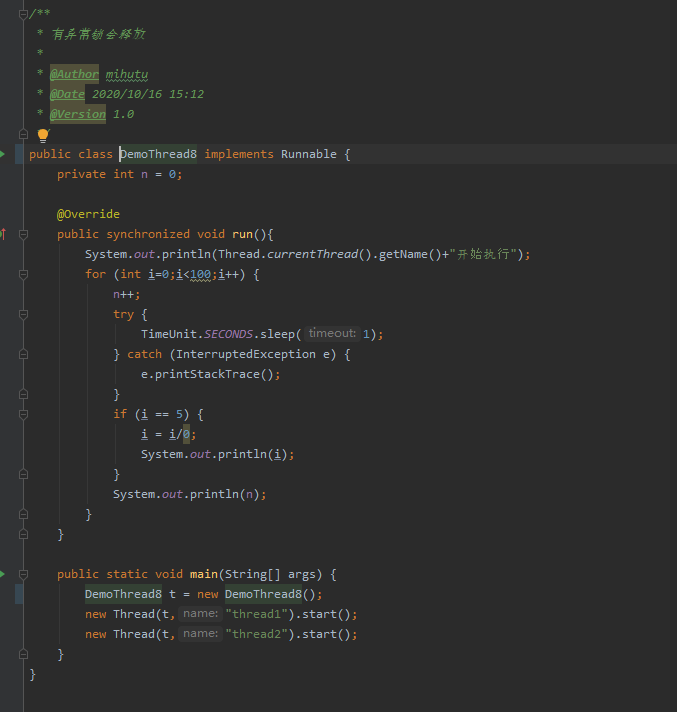
Task: Click the underlined 100 in the for condition
Action: [200, 274]
